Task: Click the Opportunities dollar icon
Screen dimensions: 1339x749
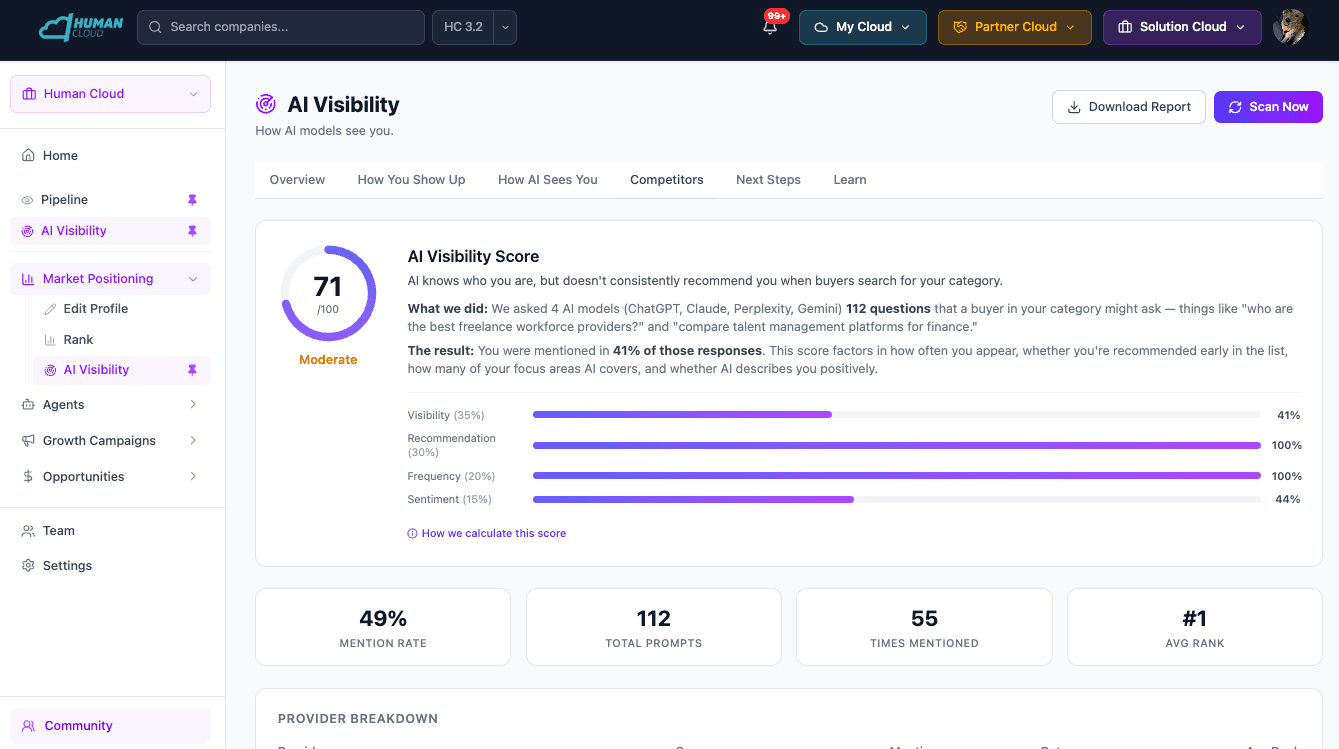Action: pos(28,477)
